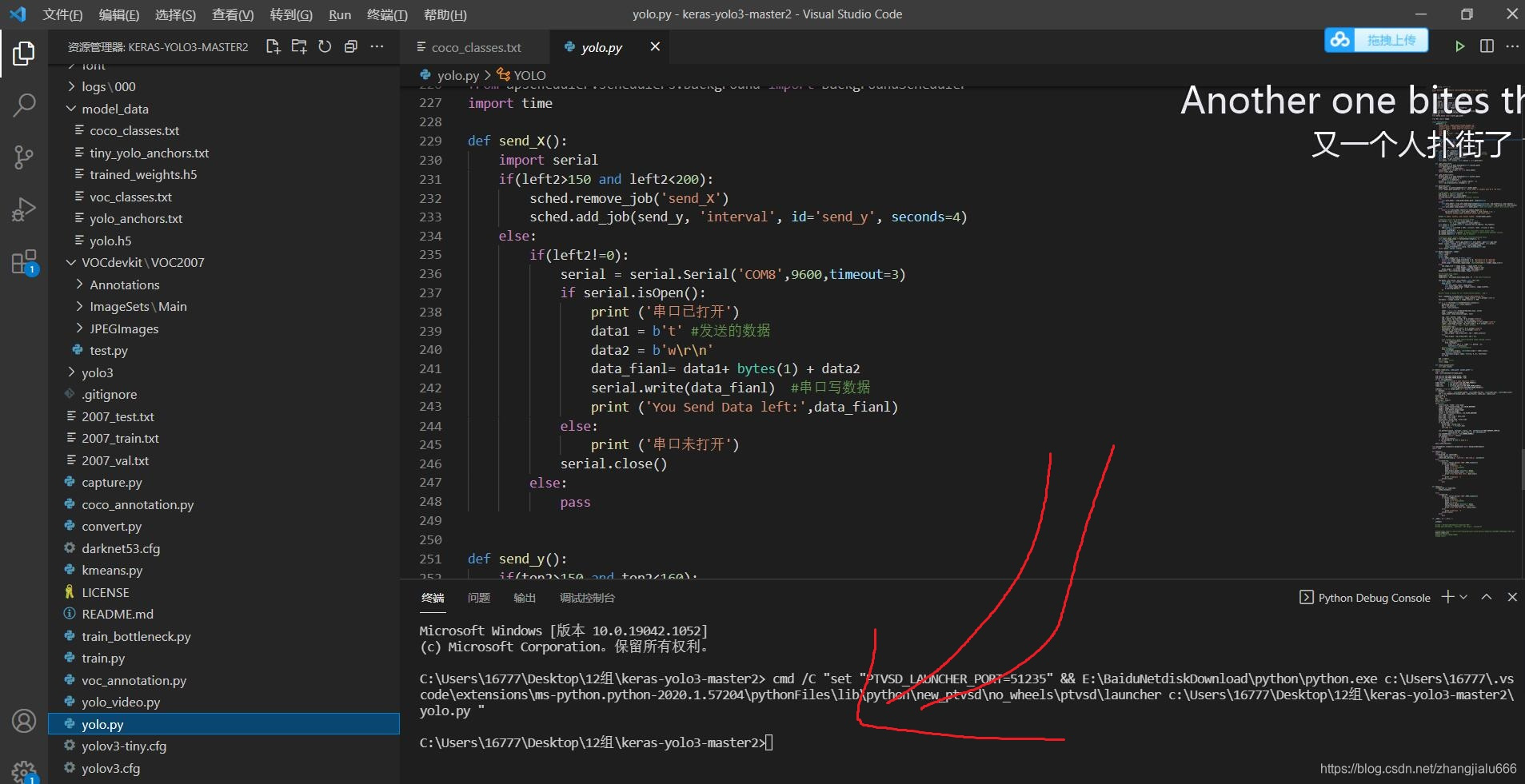Open test.py in VOC2007 folder
Image resolution: width=1525 pixels, height=784 pixels.
click(224, 350)
